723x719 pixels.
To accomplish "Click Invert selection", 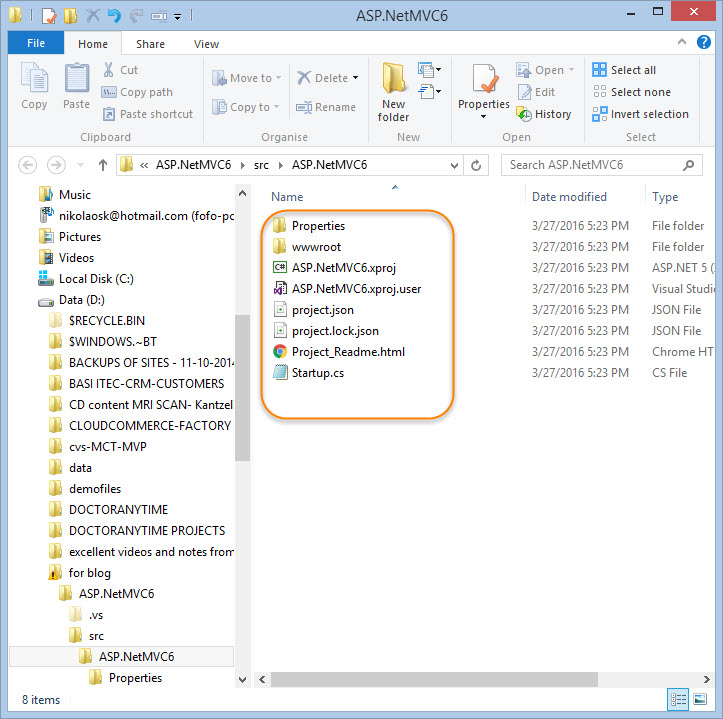I will [x=640, y=114].
